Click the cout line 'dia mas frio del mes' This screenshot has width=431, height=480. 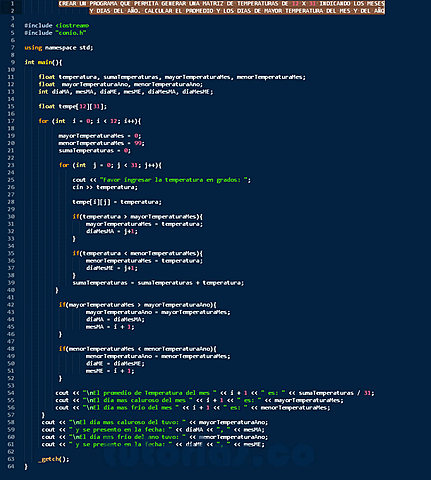(x=193, y=408)
